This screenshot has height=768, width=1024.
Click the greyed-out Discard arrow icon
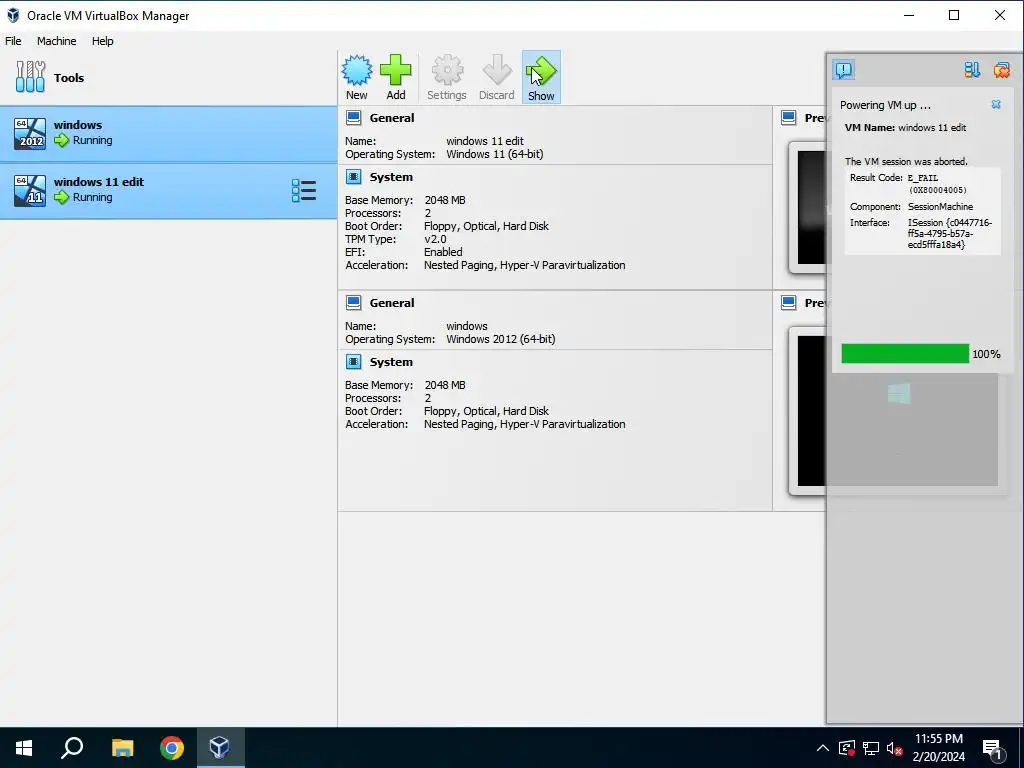tap(497, 70)
